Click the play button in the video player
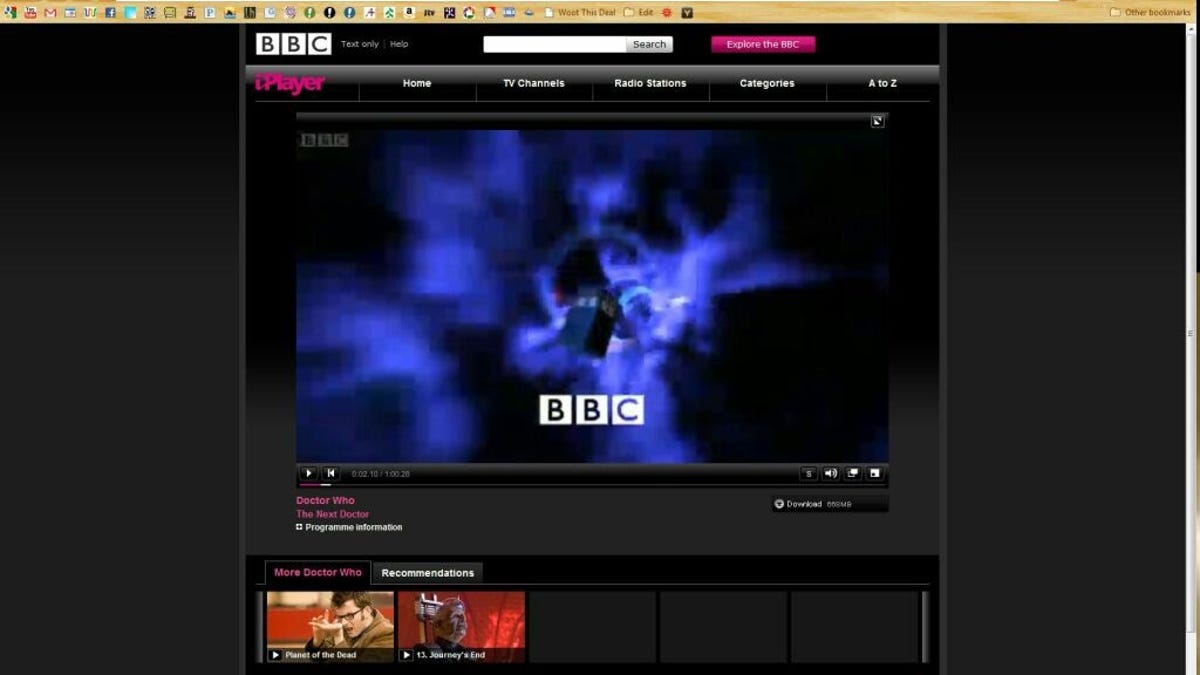The width and height of the screenshot is (1200, 675). point(309,473)
